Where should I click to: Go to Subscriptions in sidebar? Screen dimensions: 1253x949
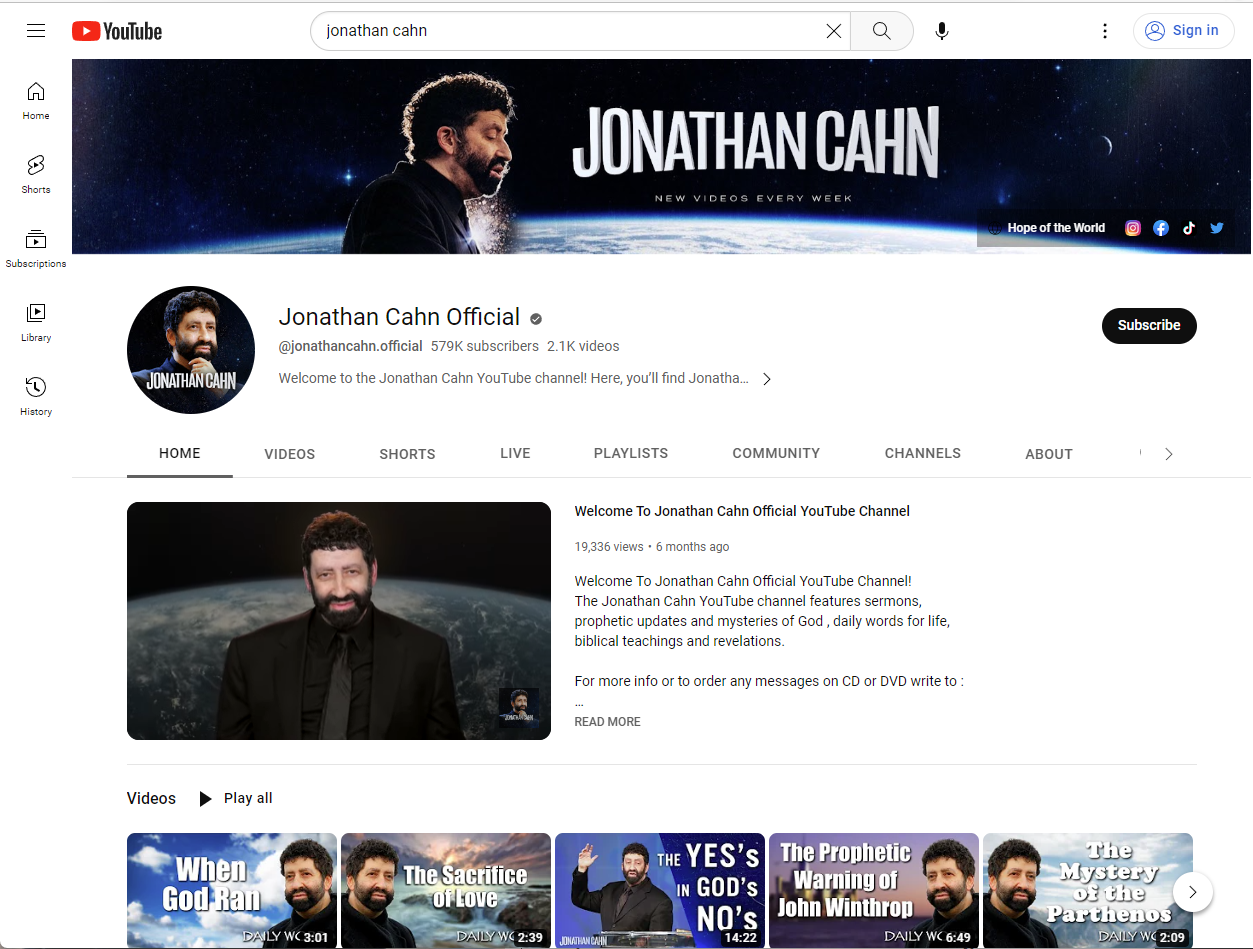(x=36, y=248)
